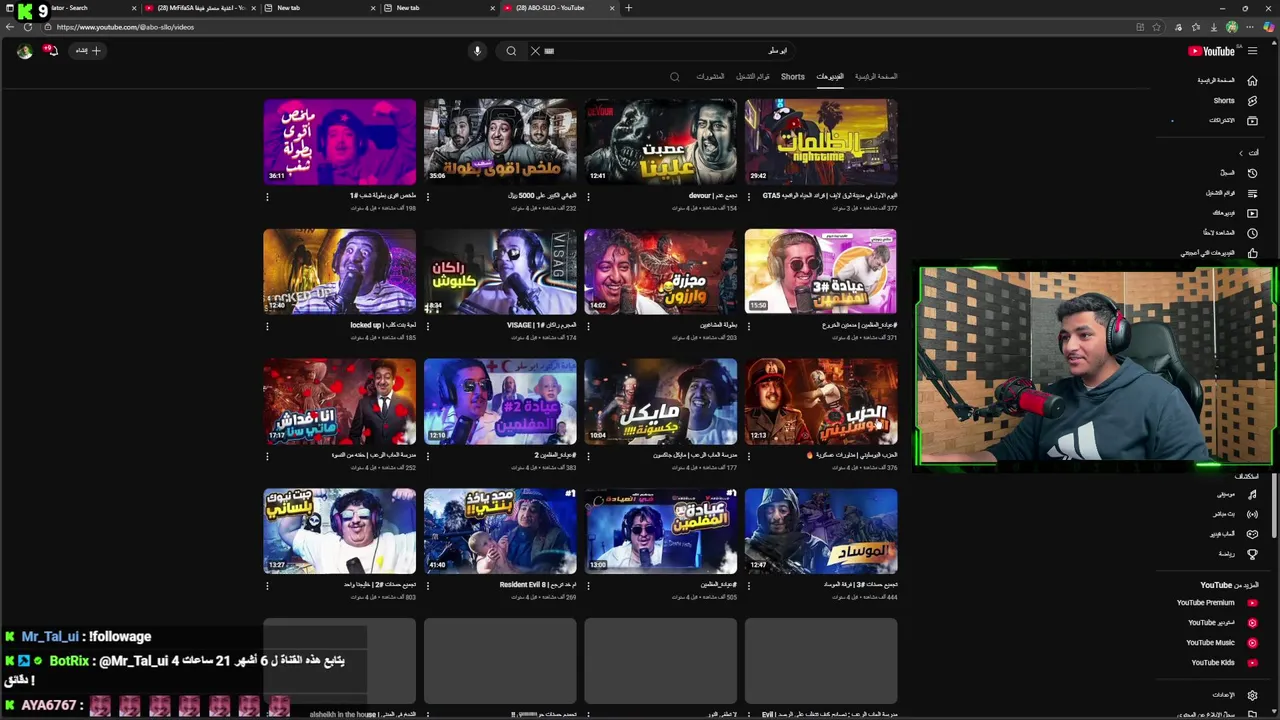
Task: Open the Subscriptions icon in sidebar
Action: tap(1252, 120)
